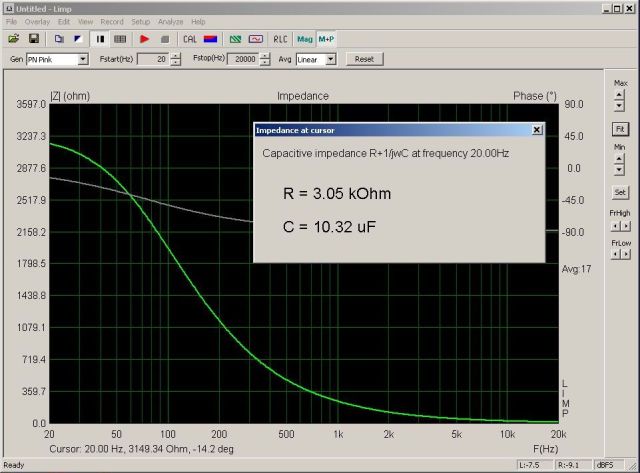640x473 pixels.
Task: Shift FrHigh right with its right arrow
Action: [626, 226]
